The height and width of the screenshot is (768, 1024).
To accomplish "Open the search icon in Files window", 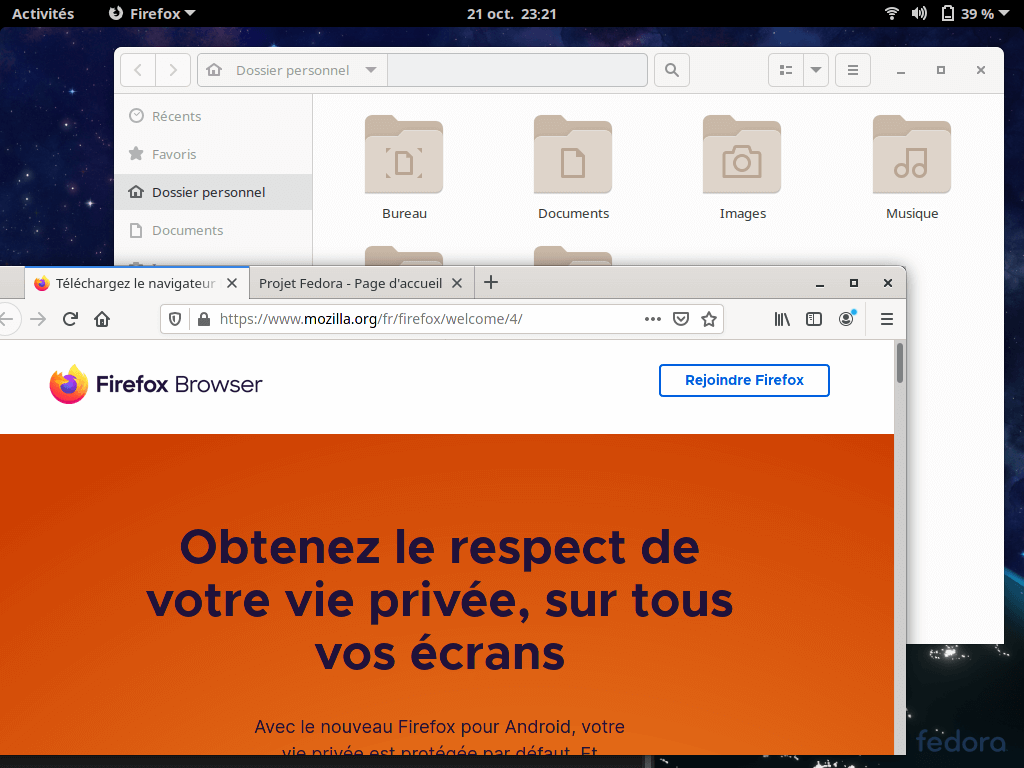I will click(x=671, y=70).
